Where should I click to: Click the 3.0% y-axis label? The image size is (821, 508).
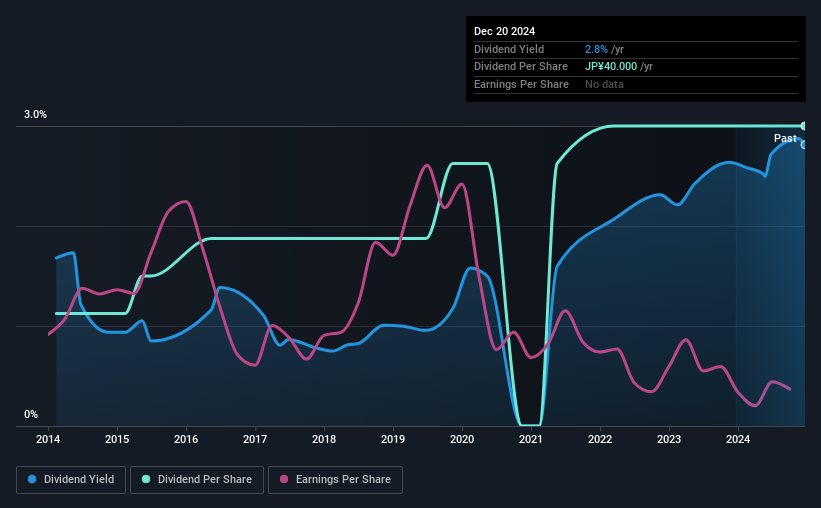point(35,114)
